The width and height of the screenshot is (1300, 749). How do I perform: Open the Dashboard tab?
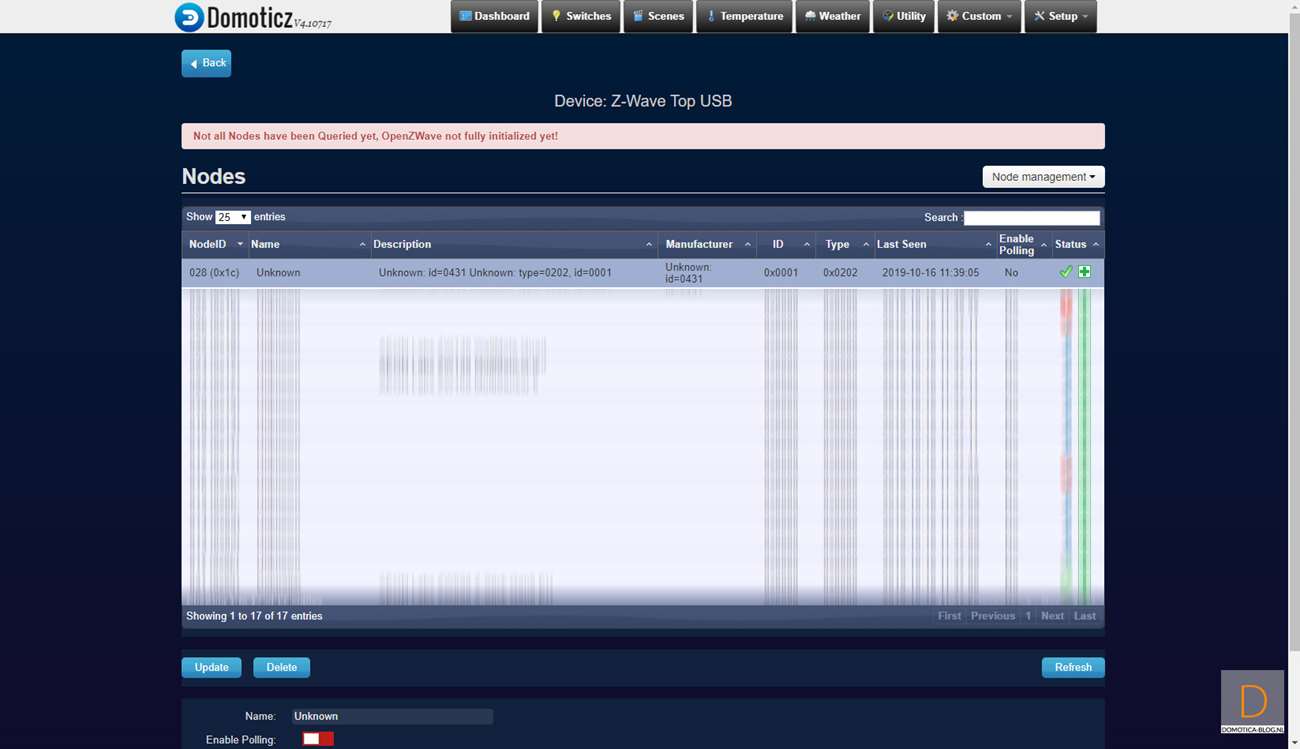pos(495,16)
